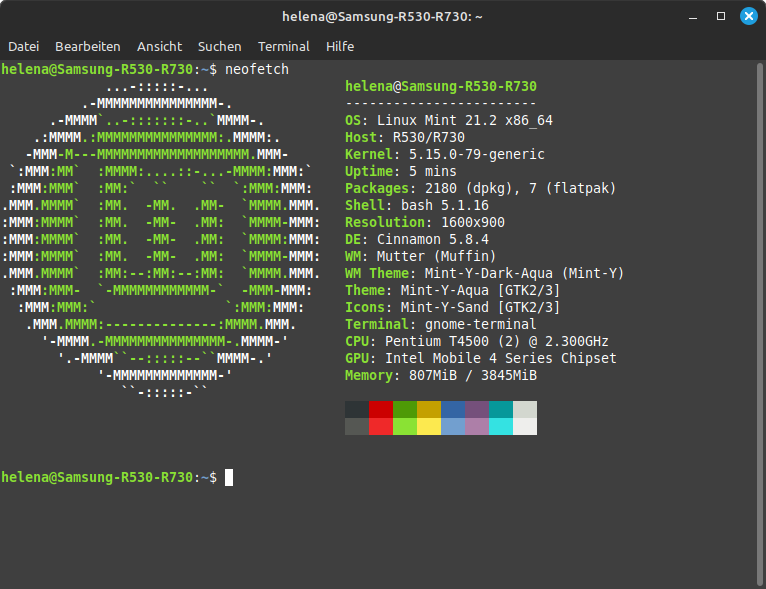Open the Bearbeiten menu

point(88,46)
